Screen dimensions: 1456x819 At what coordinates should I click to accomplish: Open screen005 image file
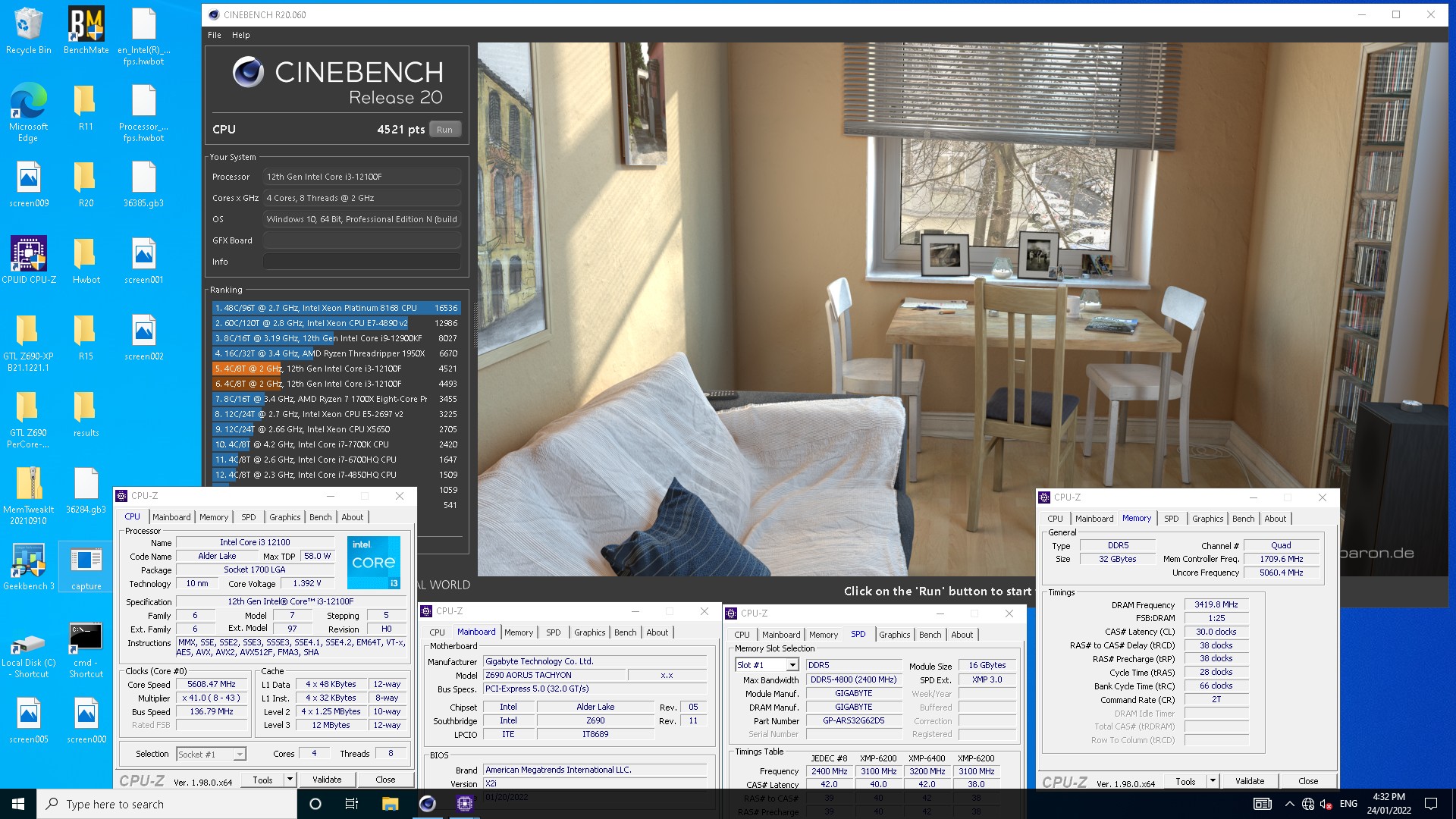pyautogui.click(x=28, y=720)
